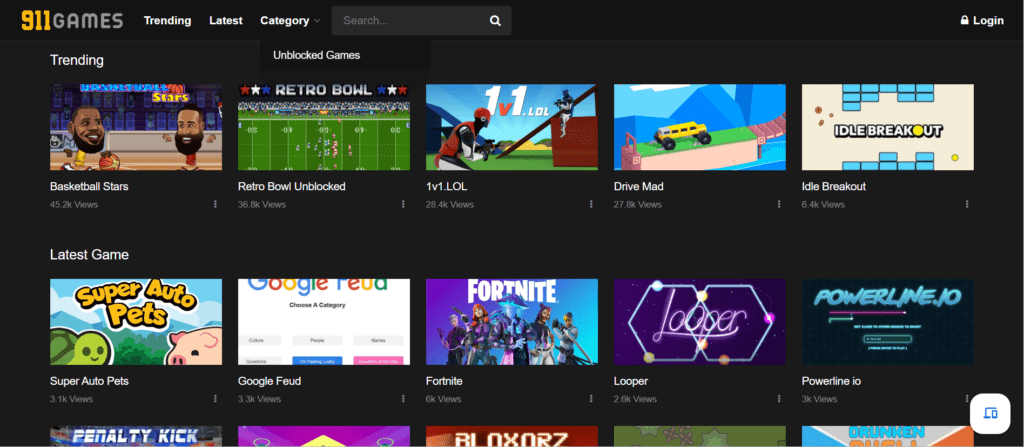
Task: Open more options for Super Auto Pets
Action: [215, 399]
